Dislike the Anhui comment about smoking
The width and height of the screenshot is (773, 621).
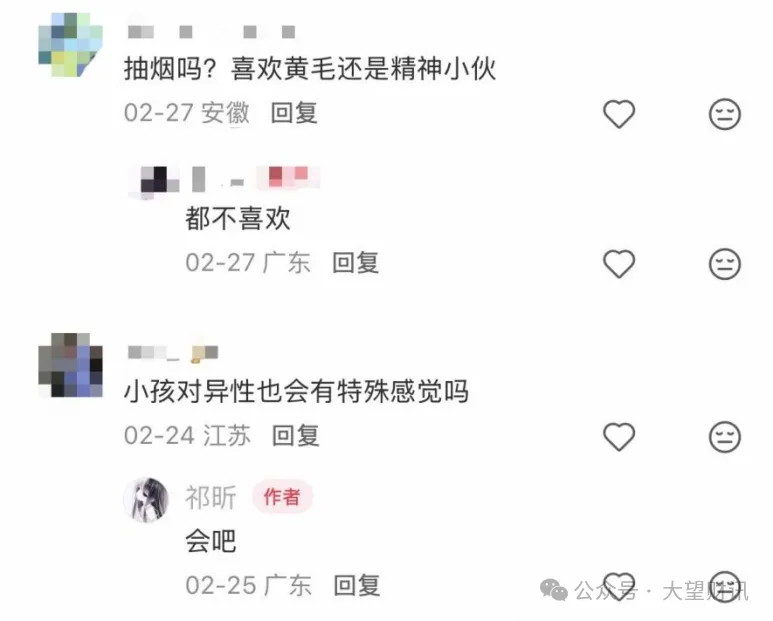pyautogui.click(x=725, y=114)
